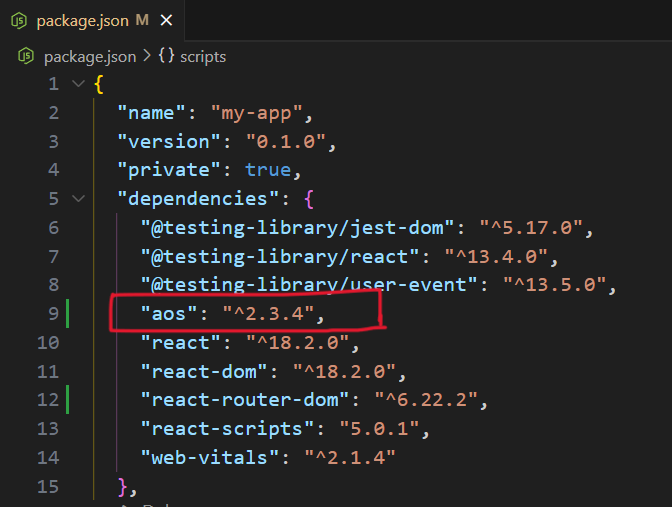Click the "0.1.0" version value
This screenshot has height=507, width=672.
285,142
